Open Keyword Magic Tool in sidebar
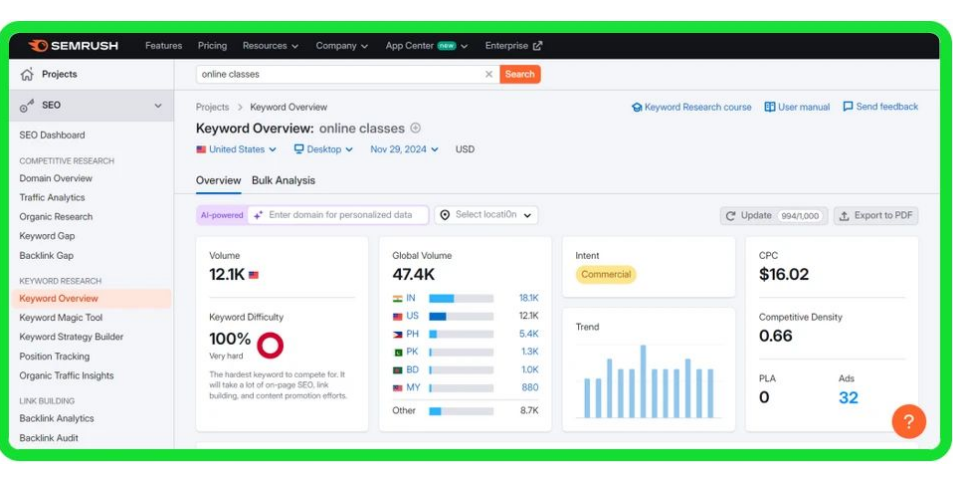This screenshot has width=953, height=483. pos(61,318)
